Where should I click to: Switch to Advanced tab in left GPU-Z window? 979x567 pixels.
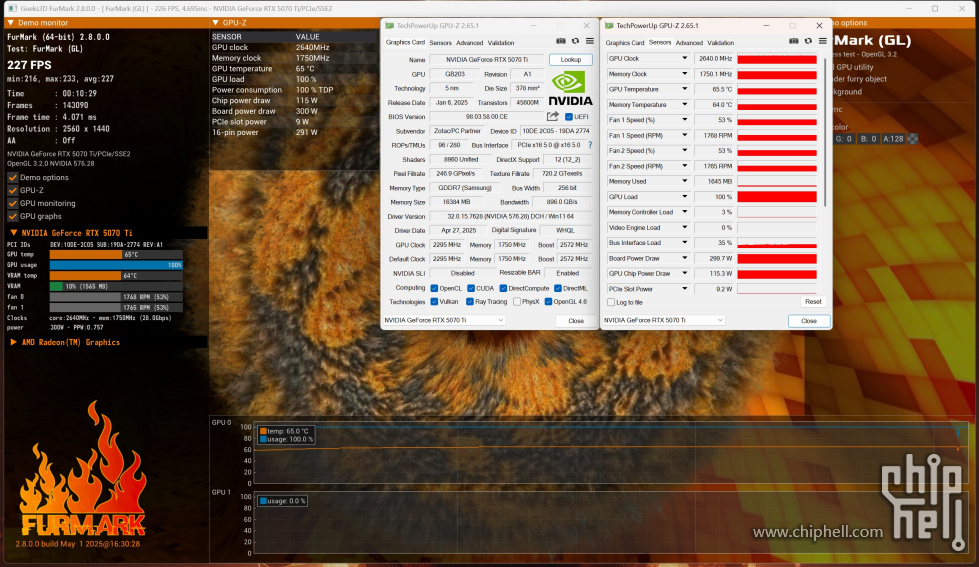470,43
